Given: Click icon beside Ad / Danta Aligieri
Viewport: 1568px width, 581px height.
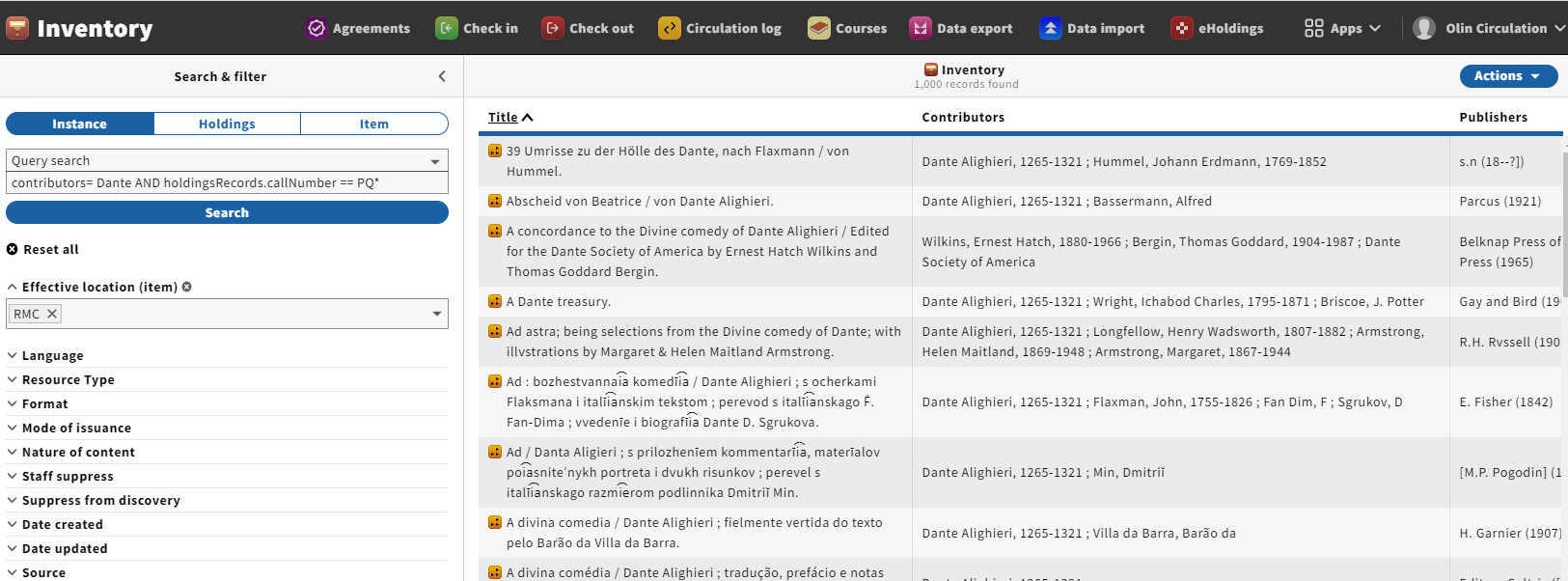Looking at the screenshot, I should (495, 452).
